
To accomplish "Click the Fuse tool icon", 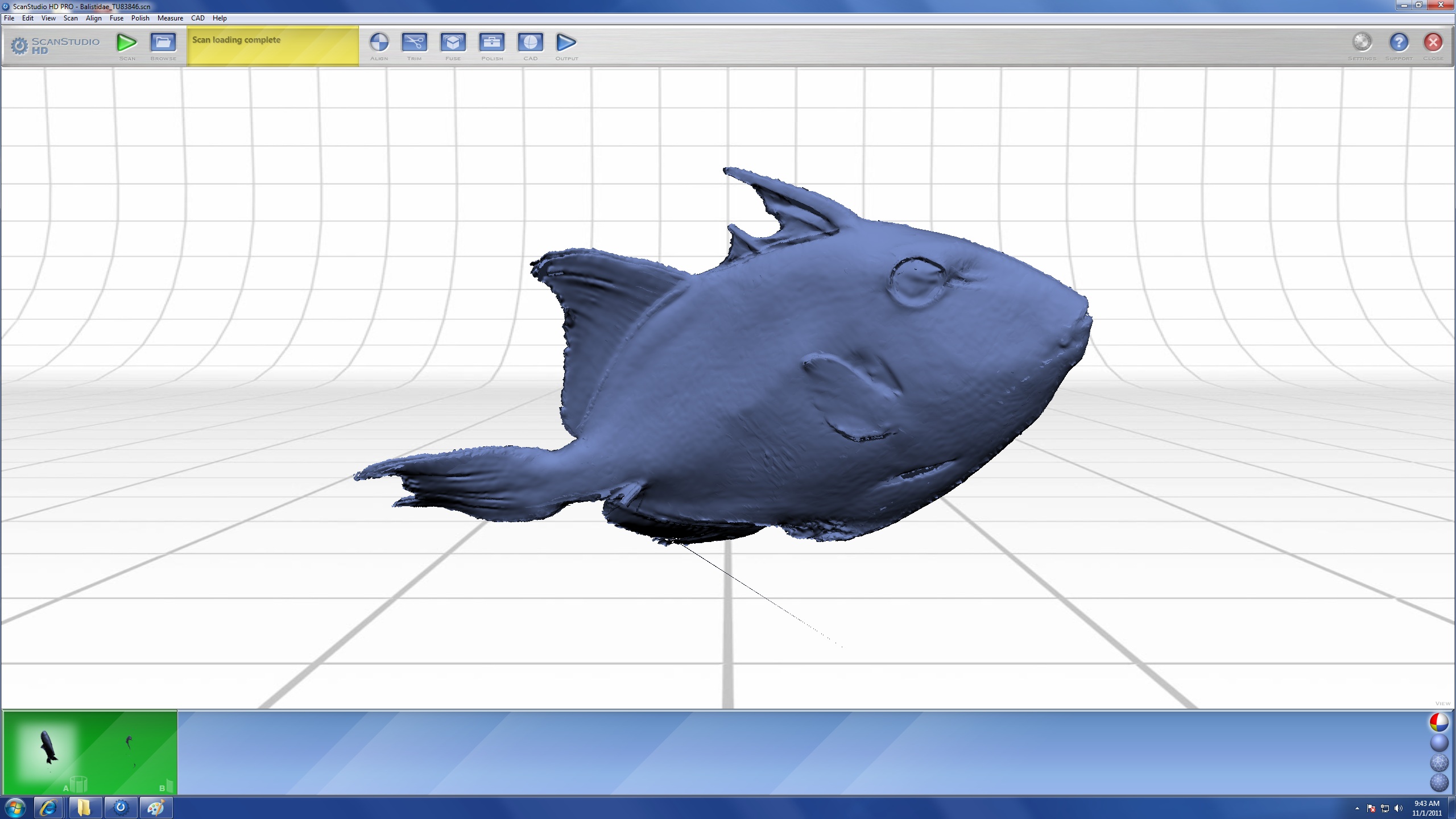I will 453,43.
